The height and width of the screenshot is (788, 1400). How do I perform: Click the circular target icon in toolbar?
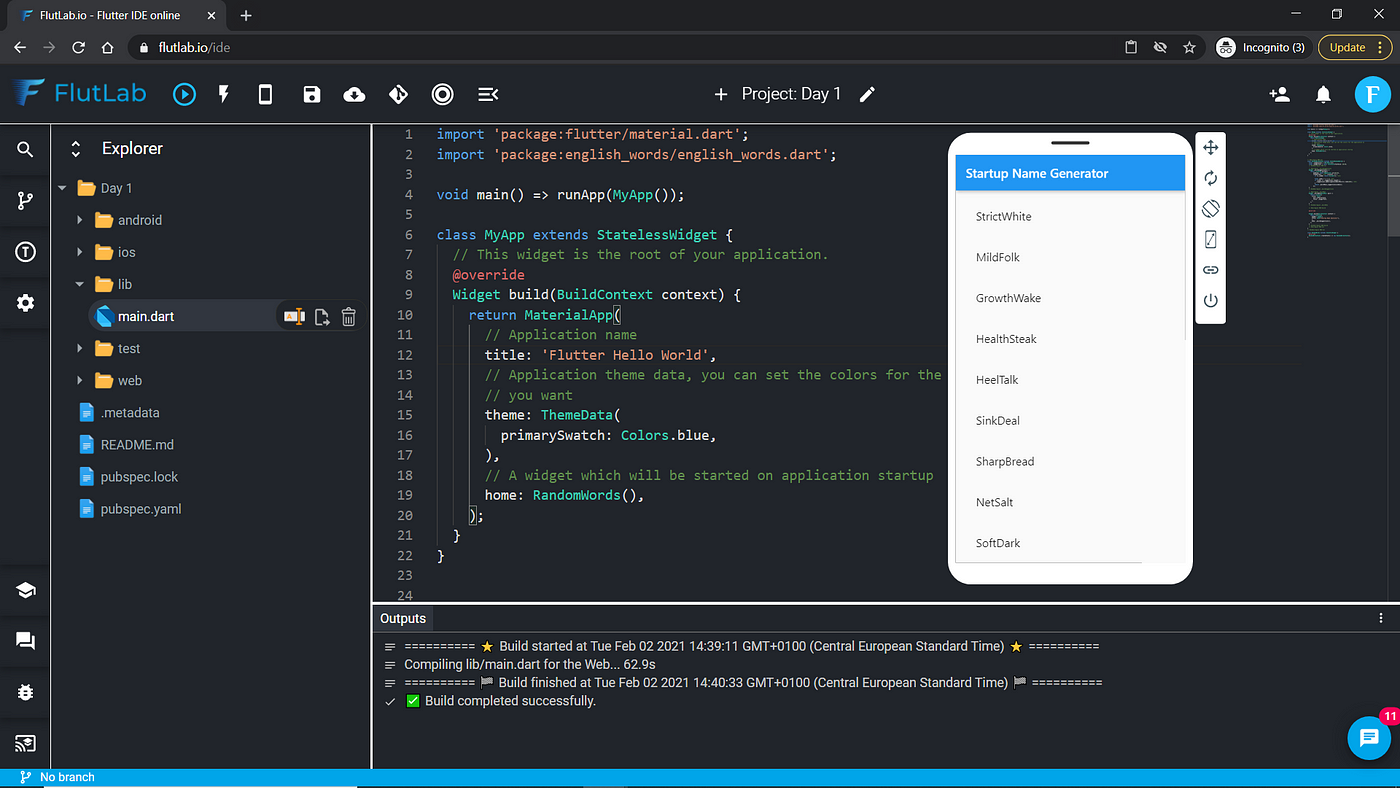coord(442,94)
